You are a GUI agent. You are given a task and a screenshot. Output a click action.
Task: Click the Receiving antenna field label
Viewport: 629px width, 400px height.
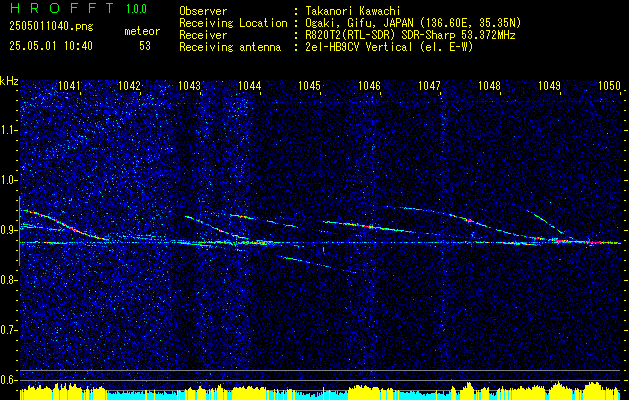230,47
